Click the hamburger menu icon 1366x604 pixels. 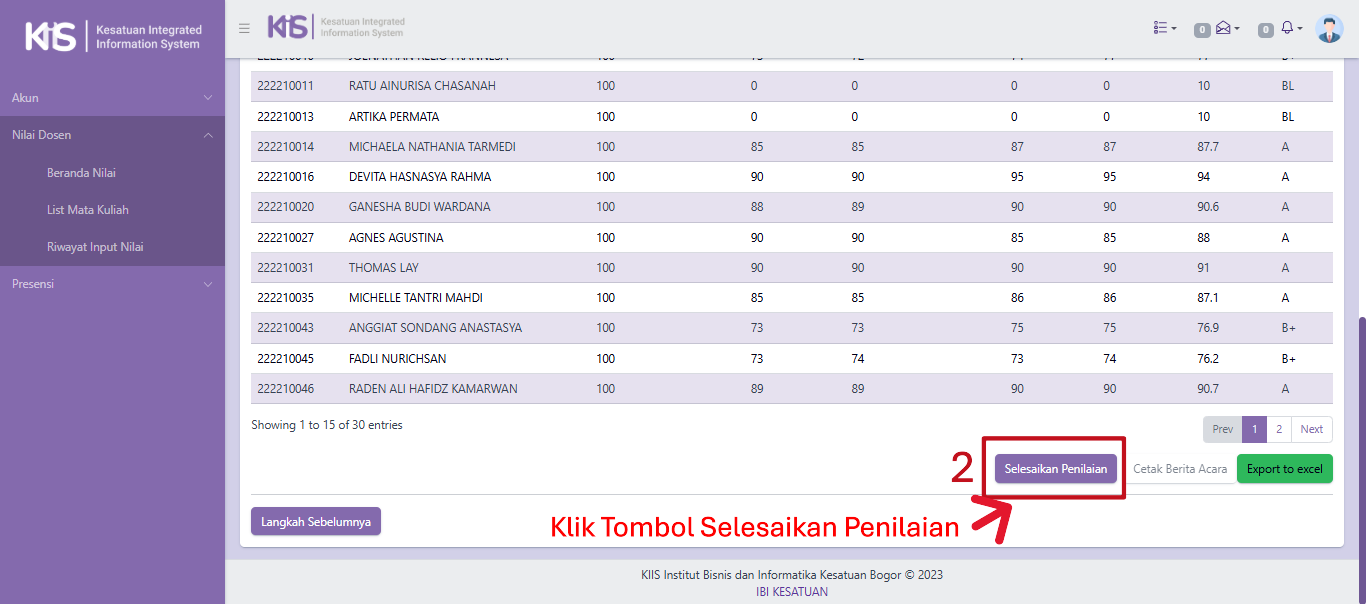pyautogui.click(x=244, y=28)
